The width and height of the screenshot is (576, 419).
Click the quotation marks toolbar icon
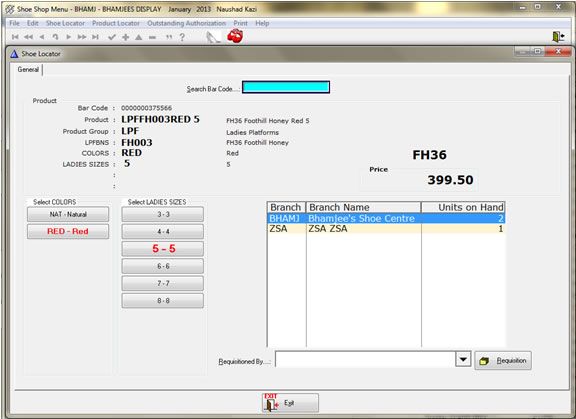[169, 37]
